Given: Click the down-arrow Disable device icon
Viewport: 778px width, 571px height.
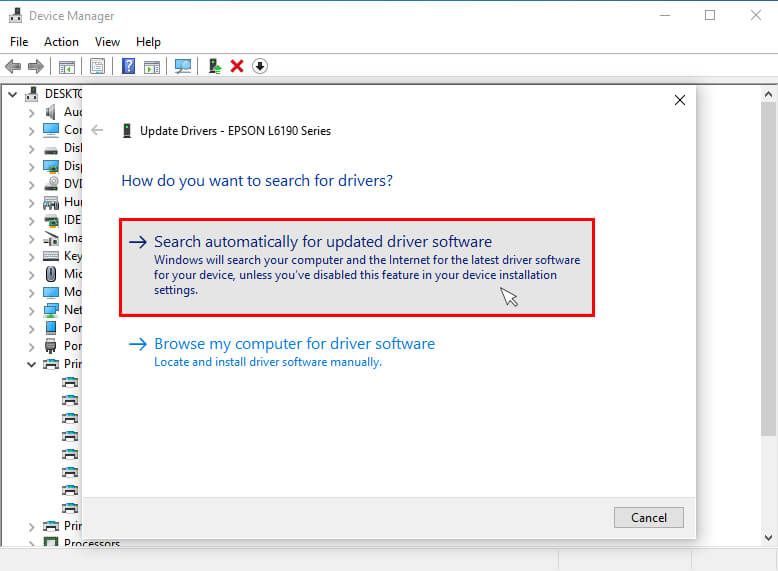Looking at the screenshot, I should point(260,66).
